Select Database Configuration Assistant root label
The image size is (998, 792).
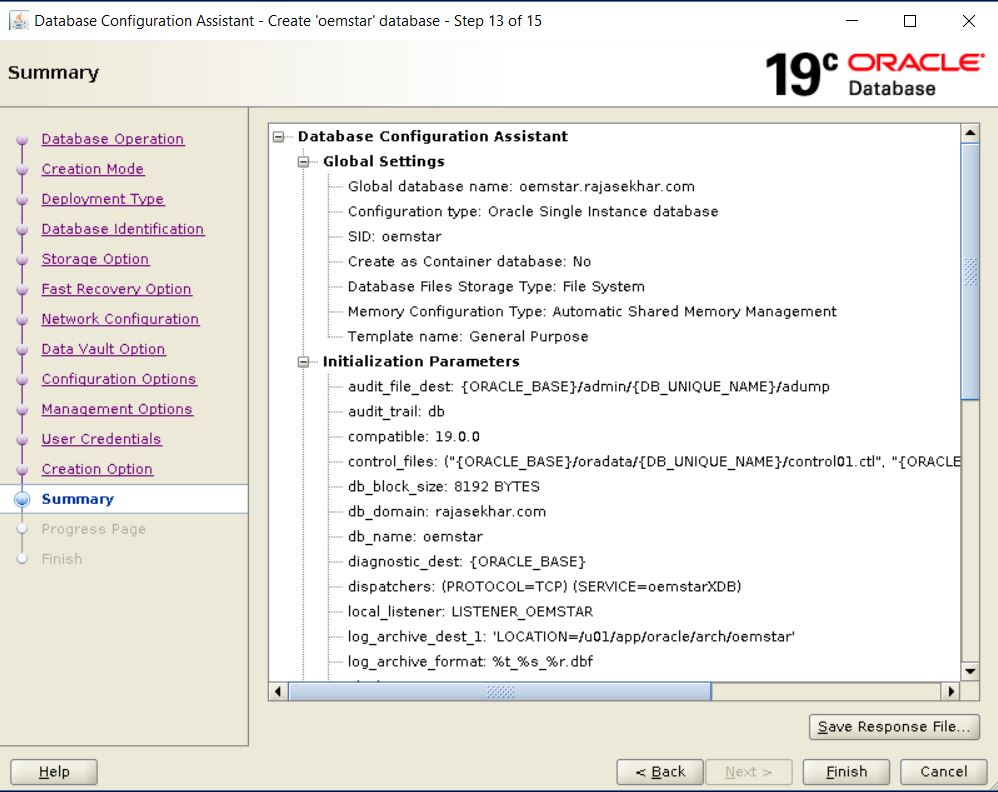point(433,136)
